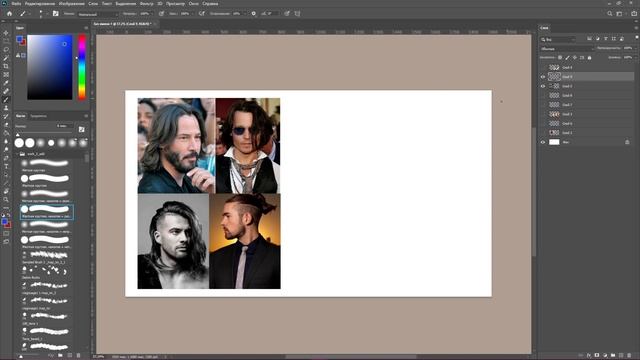This screenshot has height=360, width=640.
Task: Open the brush settings panel icon in options bar
Action: click(x=56, y=13)
